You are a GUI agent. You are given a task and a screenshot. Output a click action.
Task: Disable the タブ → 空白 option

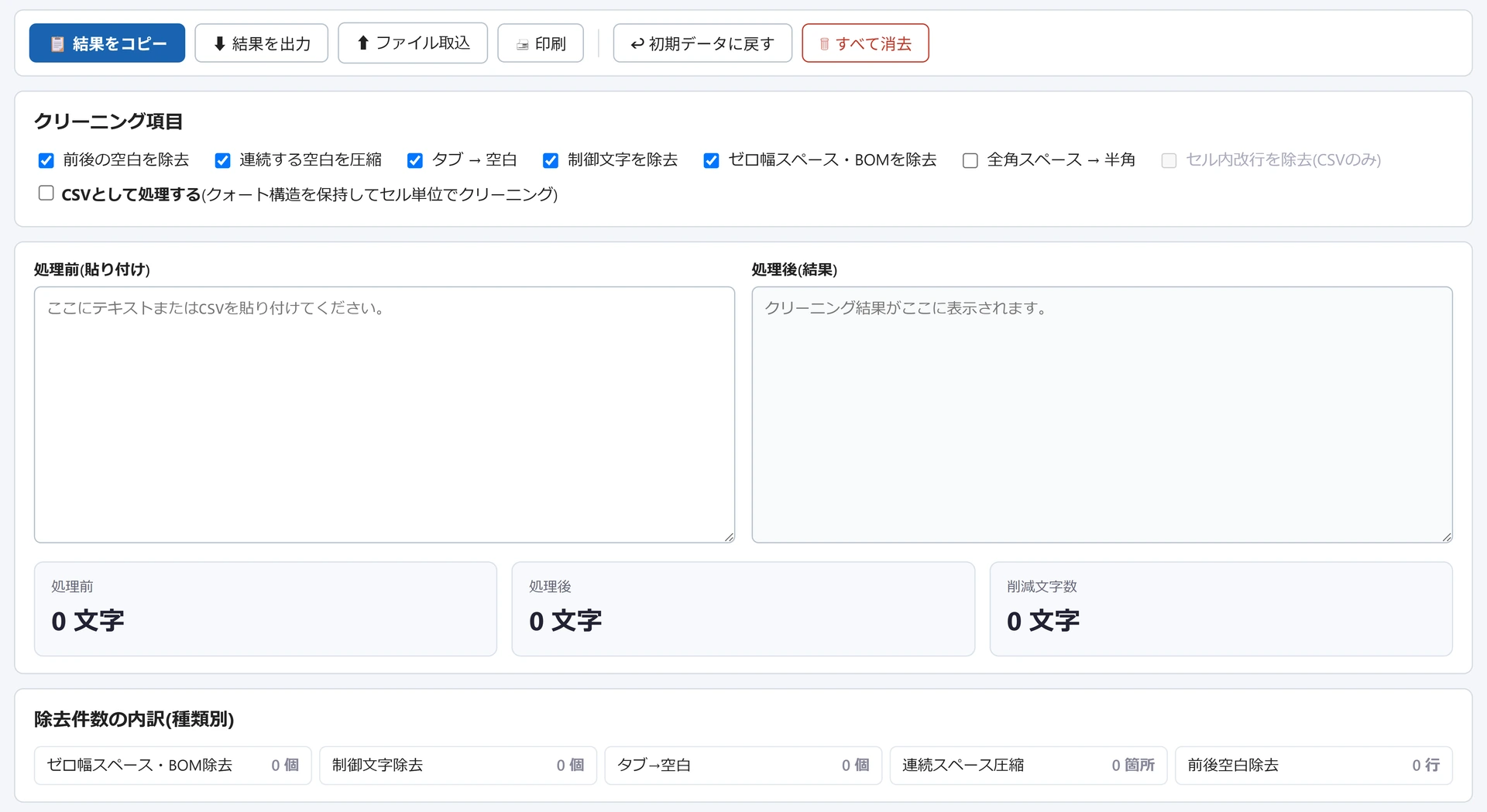(415, 160)
